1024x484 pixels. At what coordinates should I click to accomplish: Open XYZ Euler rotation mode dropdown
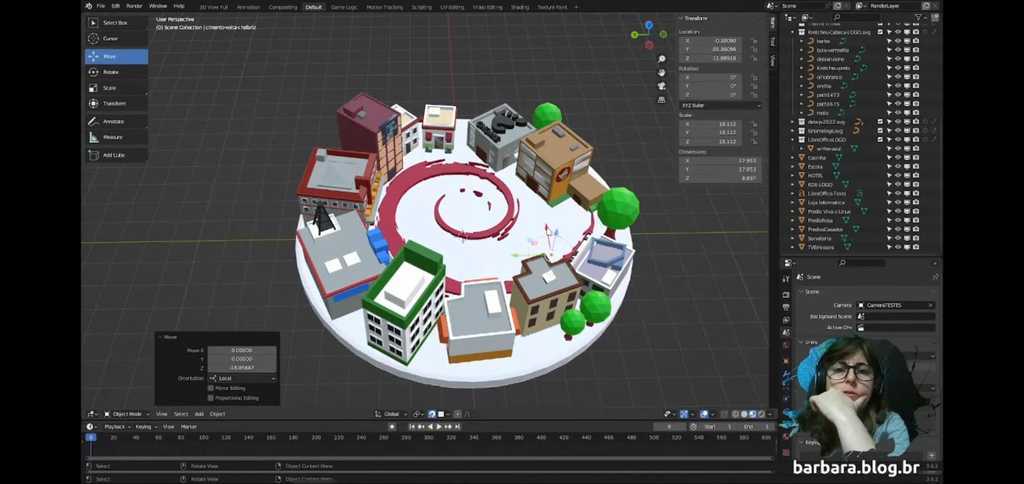click(x=720, y=105)
